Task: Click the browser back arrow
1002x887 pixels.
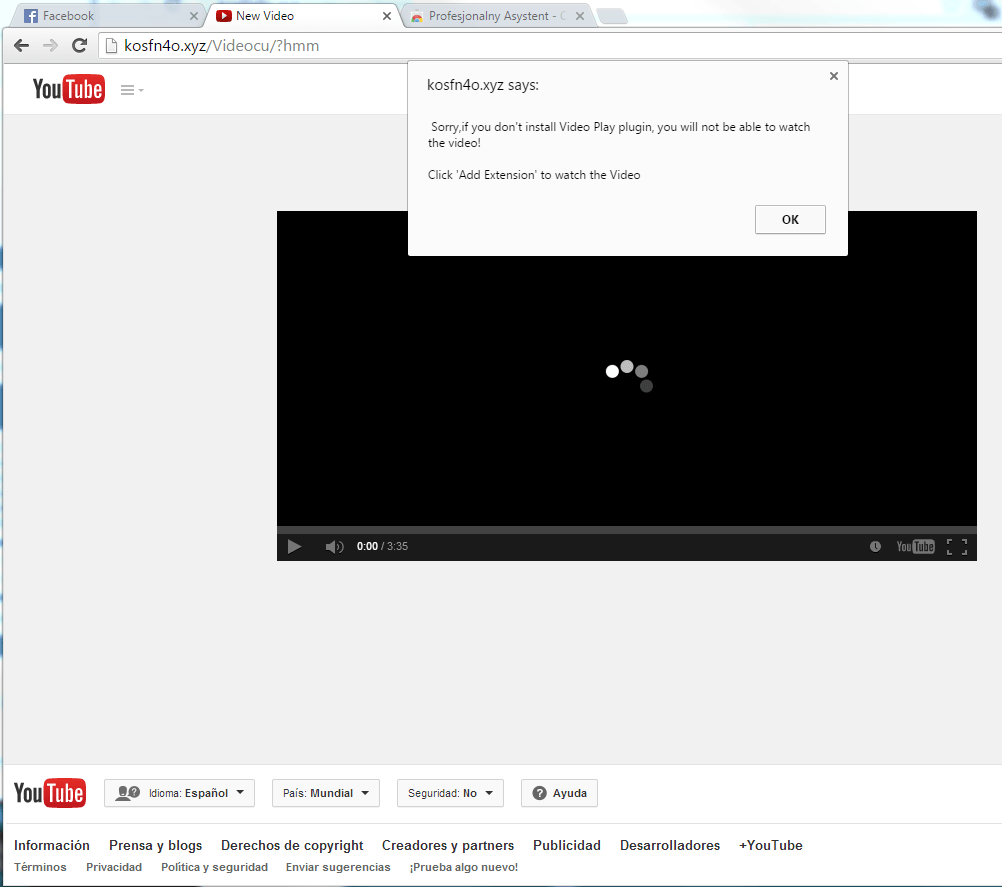Action: [x=22, y=45]
